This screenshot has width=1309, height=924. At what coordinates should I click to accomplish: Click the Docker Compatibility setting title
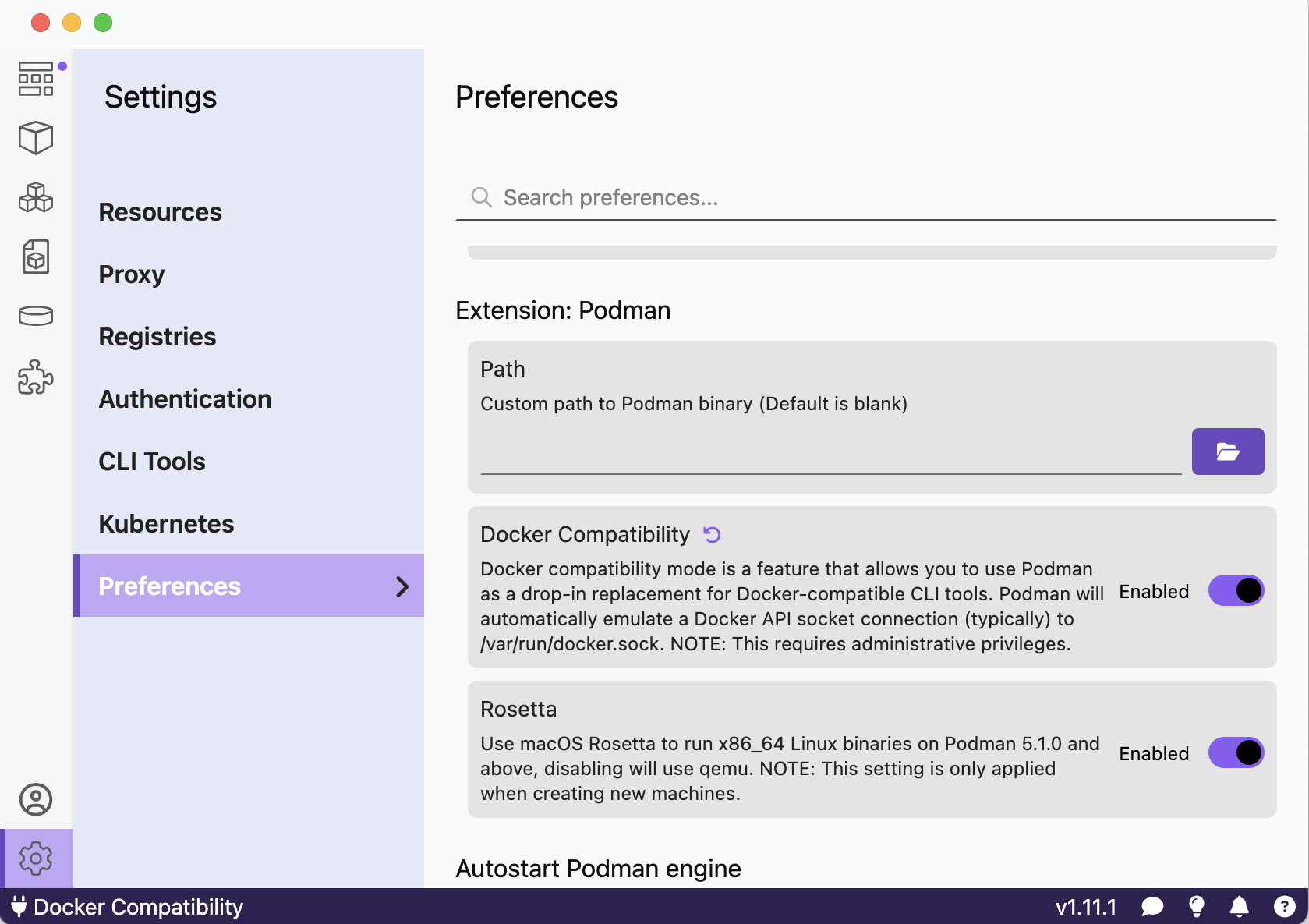(x=585, y=534)
